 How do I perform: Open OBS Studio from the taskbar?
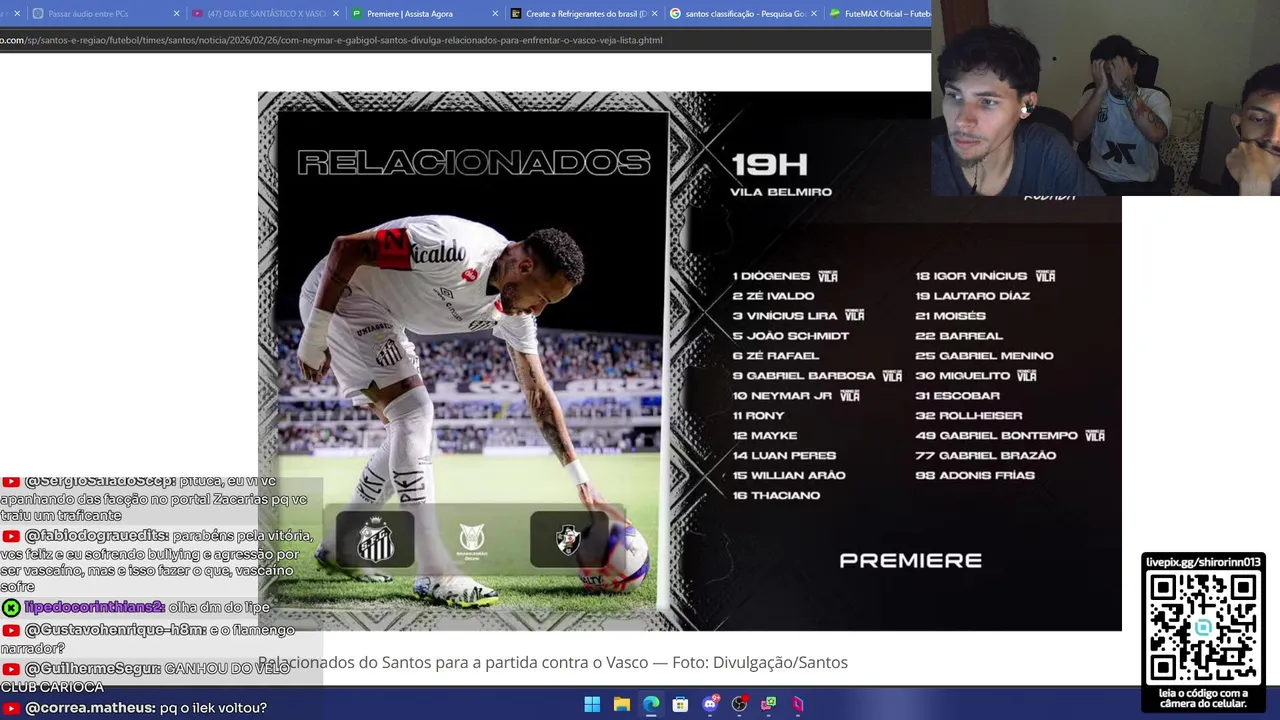click(739, 704)
